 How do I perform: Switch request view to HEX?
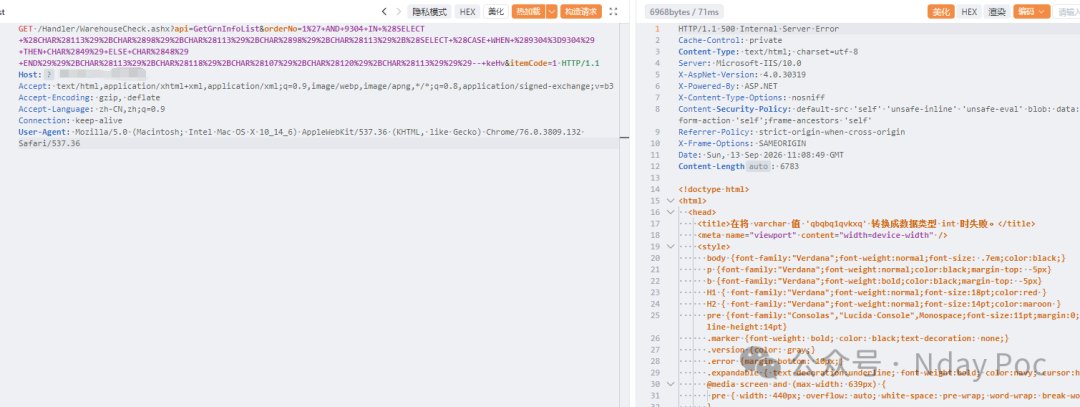click(468, 12)
